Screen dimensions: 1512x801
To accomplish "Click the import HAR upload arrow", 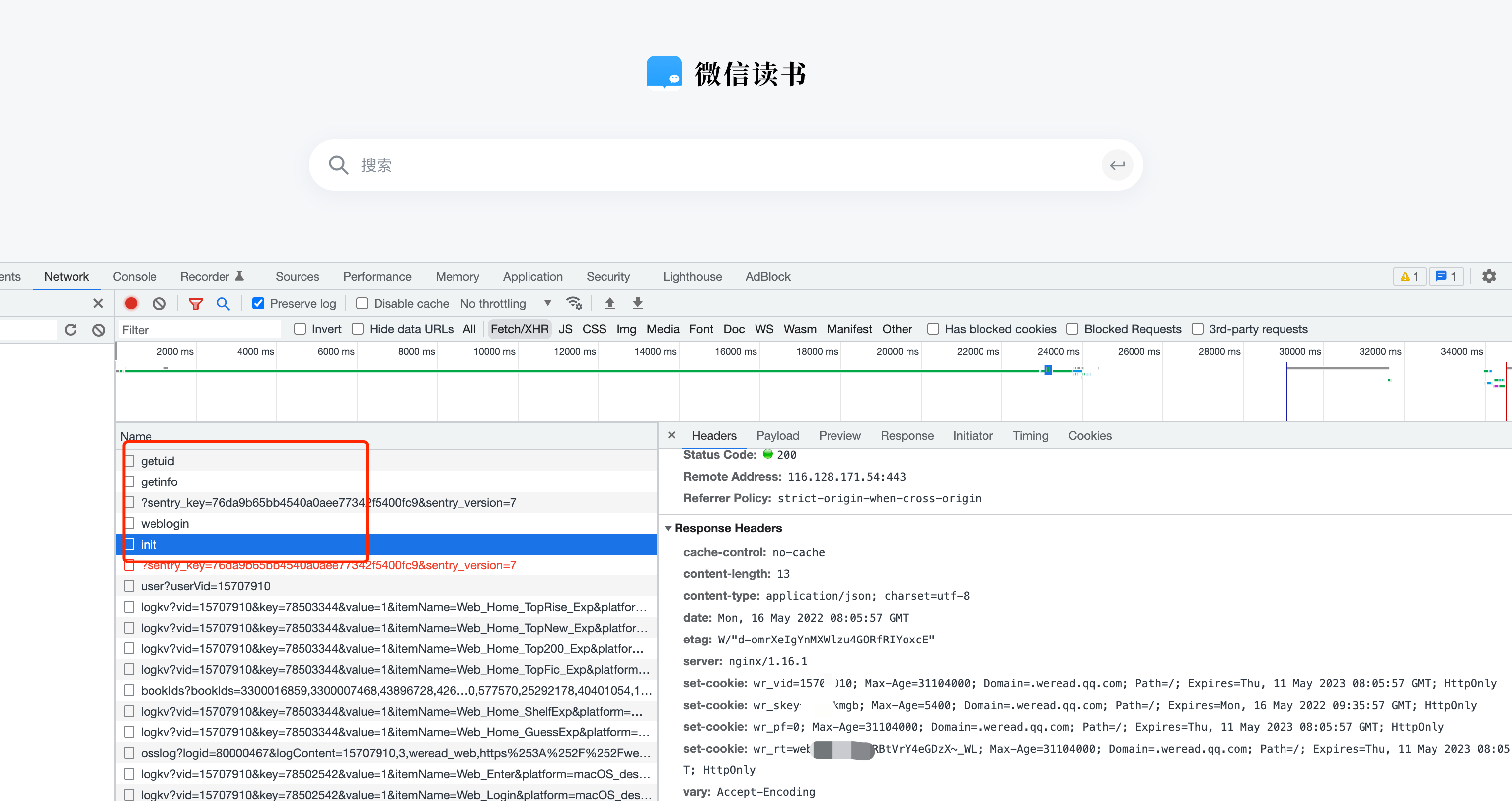I will 610,303.
